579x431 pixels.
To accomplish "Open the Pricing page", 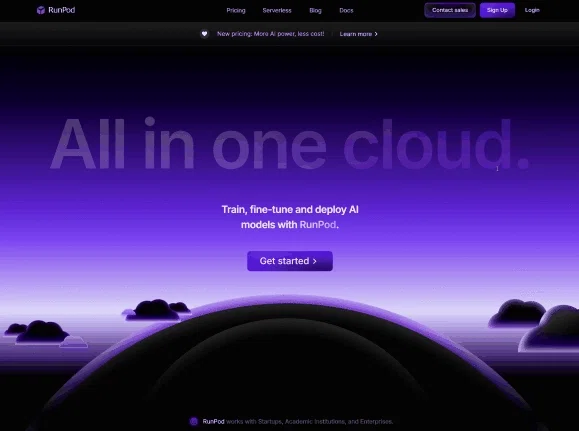I will [236, 10].
